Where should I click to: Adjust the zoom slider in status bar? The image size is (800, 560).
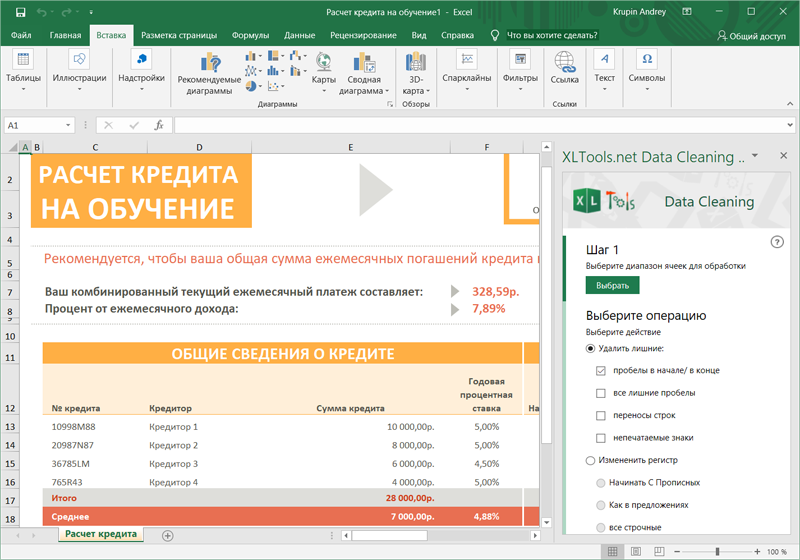tap(717, 552)
